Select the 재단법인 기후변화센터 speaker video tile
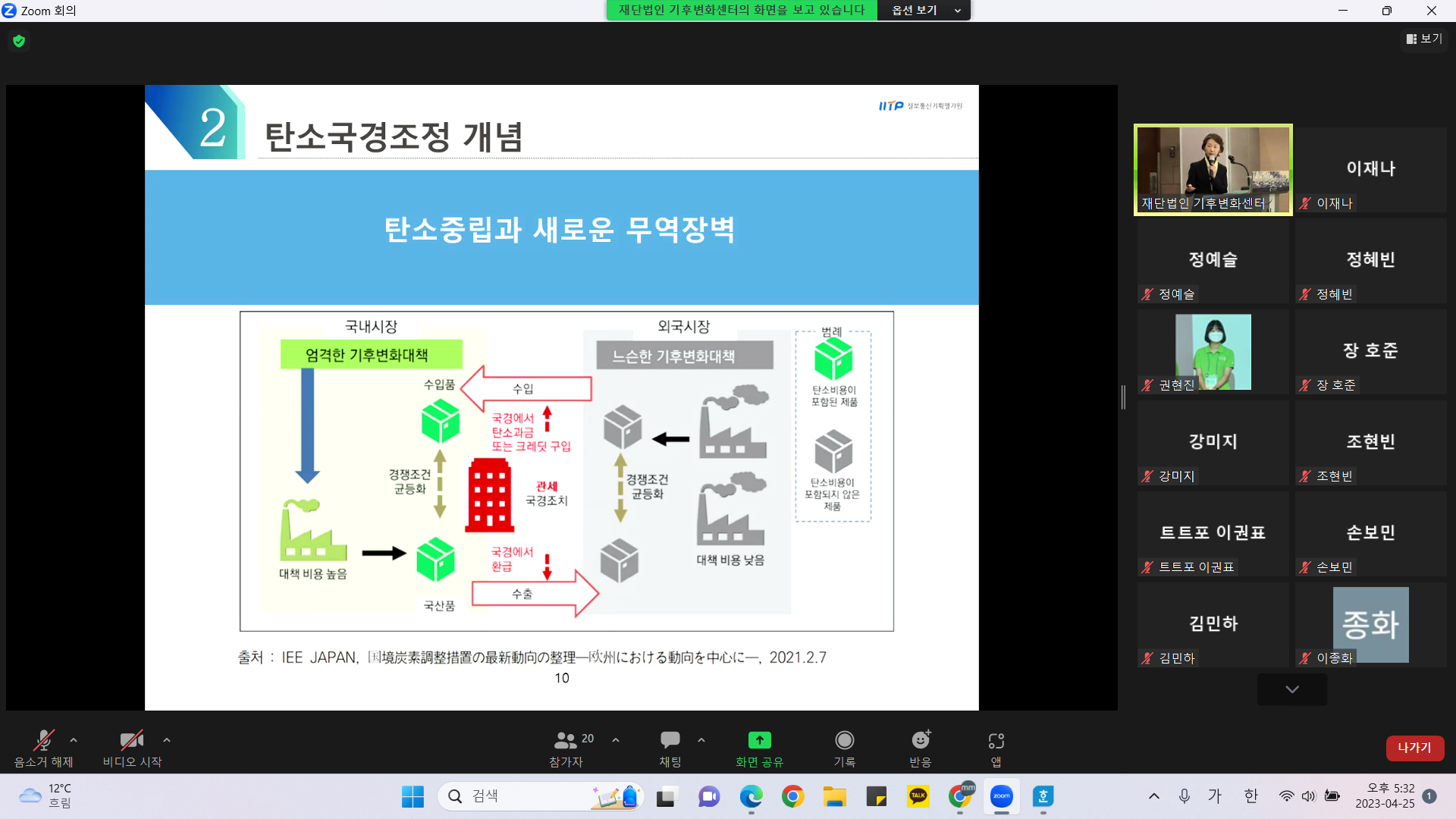Viewport: 1456px width, 819px height. (1213, 170)
